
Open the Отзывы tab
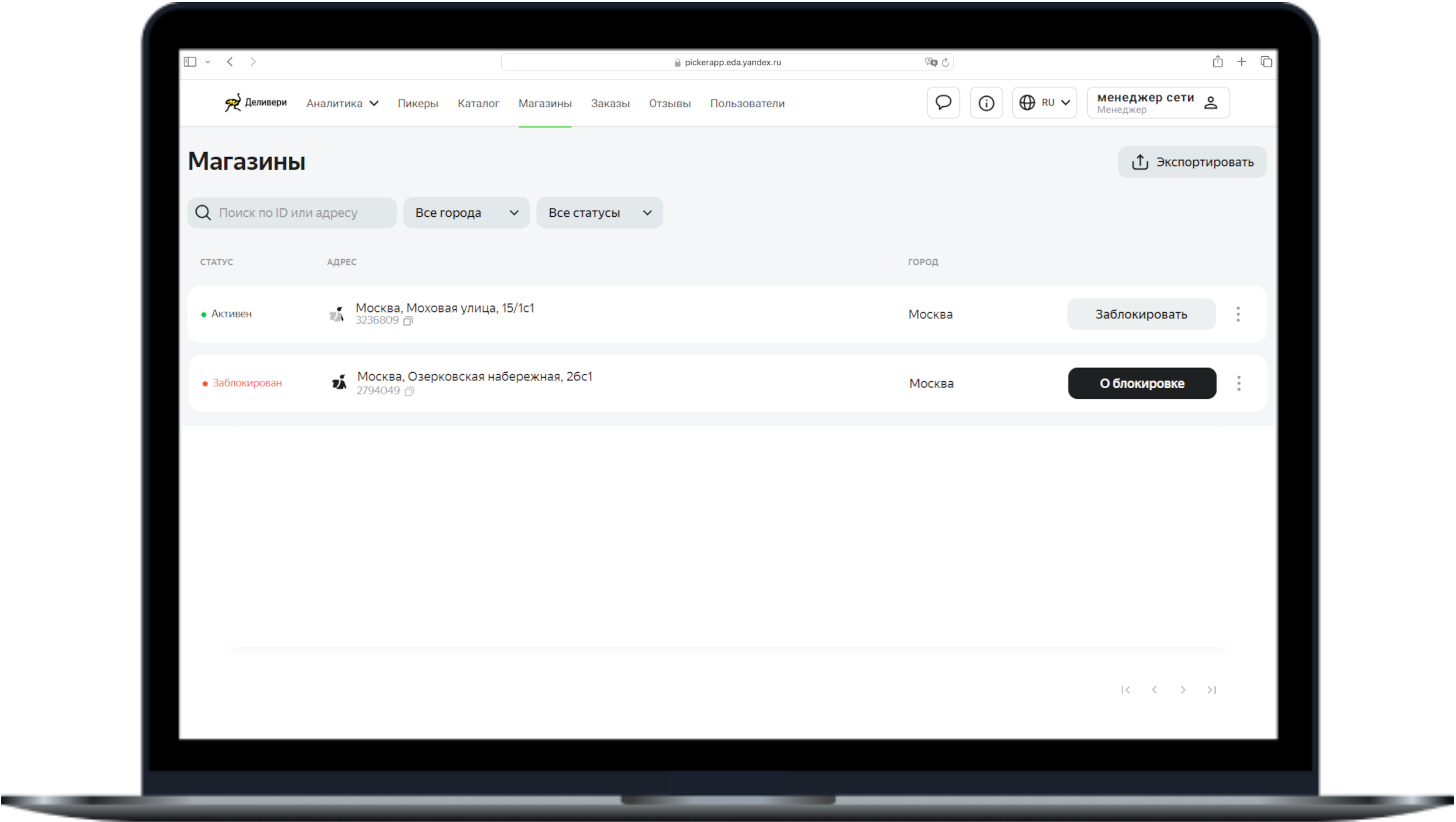coord(670,103)
